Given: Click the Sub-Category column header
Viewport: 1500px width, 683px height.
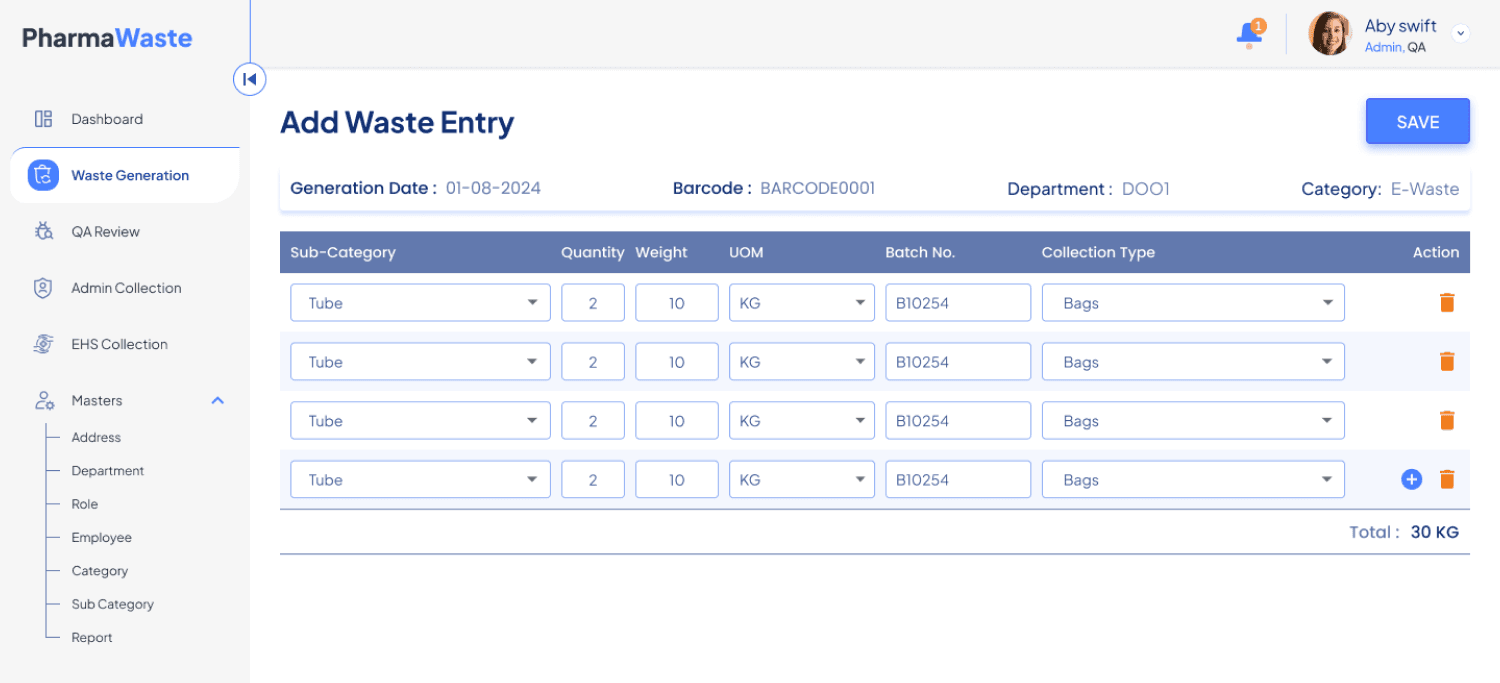Looking at the screenshot, I should (x=343, y=252).
